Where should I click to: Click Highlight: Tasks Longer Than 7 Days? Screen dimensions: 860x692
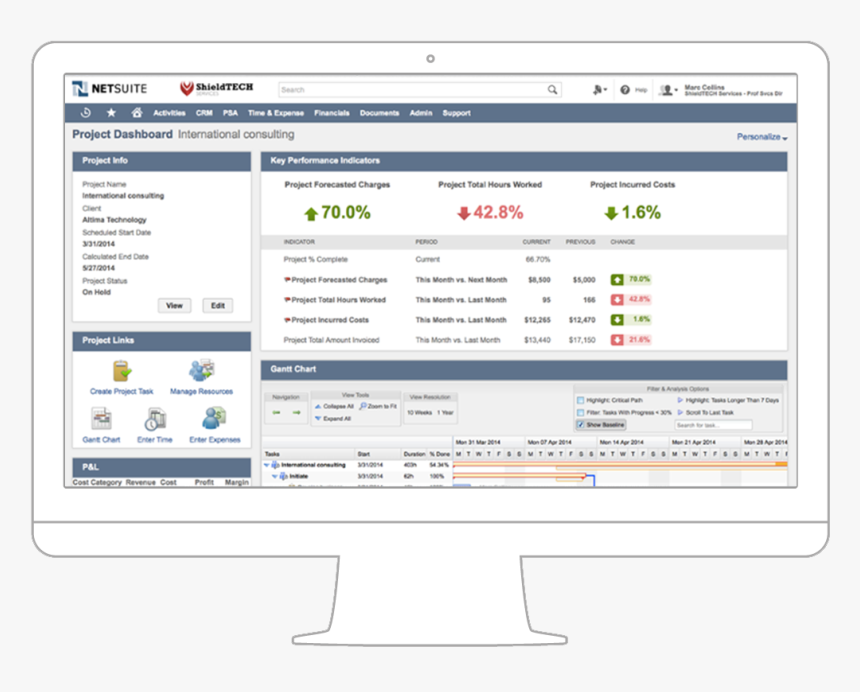coord(728,400)
